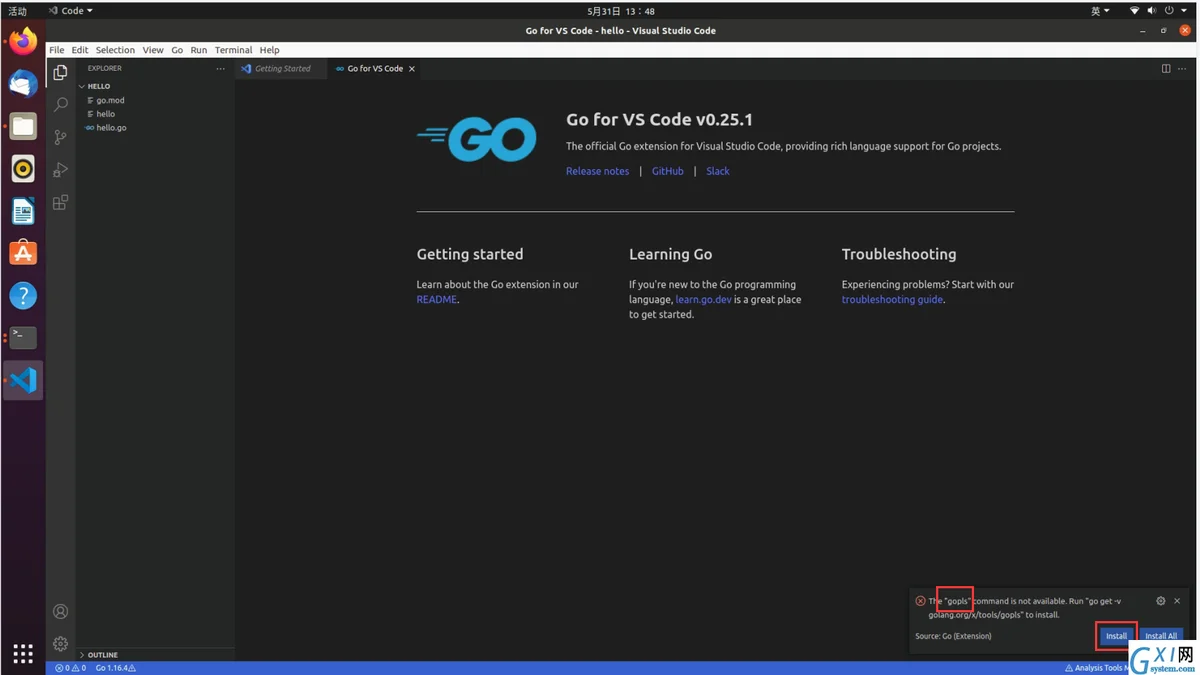Open the troubleshooting guide link
The width and height of the screenshot is (1200, 675).
[x=892, y=299]
